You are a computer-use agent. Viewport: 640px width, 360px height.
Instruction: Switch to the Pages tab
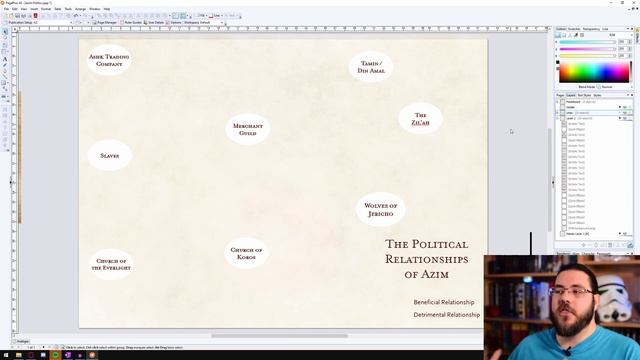click(560, 95)
